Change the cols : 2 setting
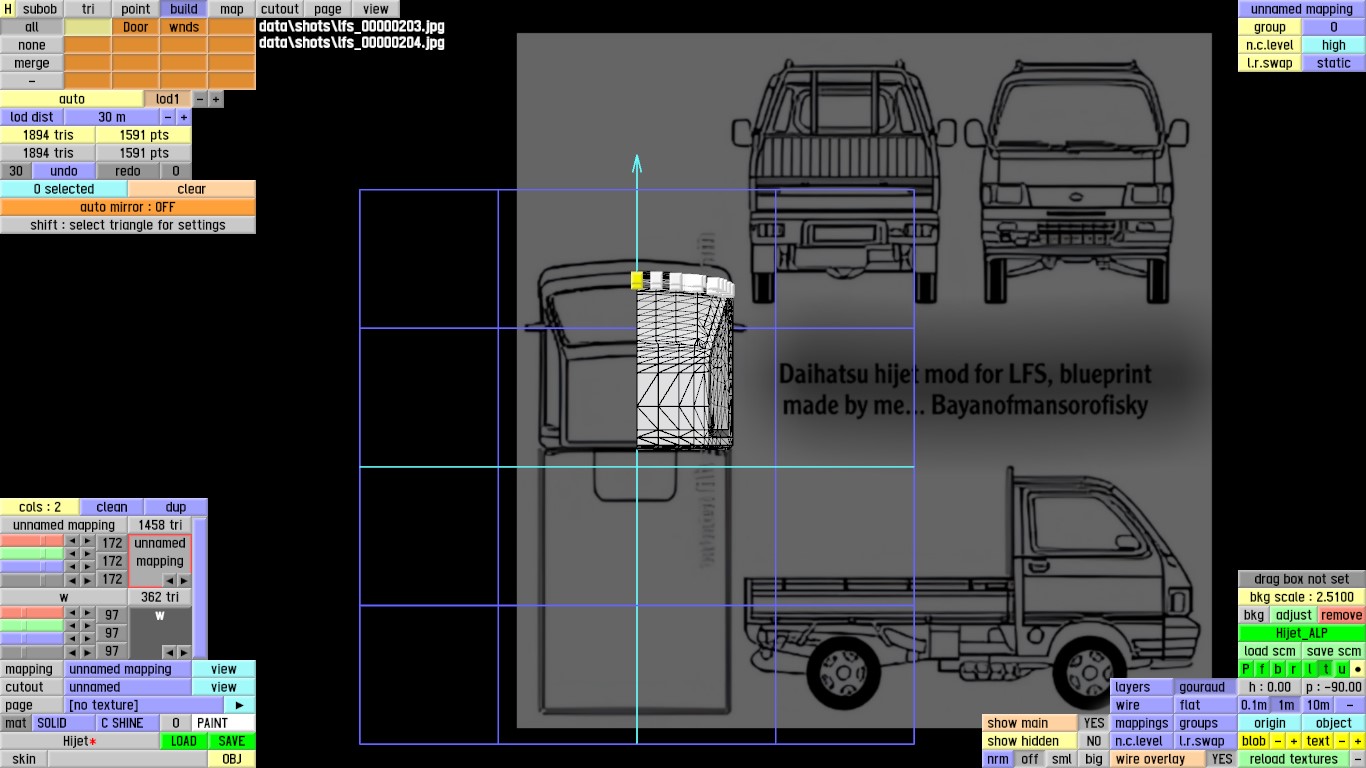The height and width of the screenshot is (768, 1366). (40, 507)
